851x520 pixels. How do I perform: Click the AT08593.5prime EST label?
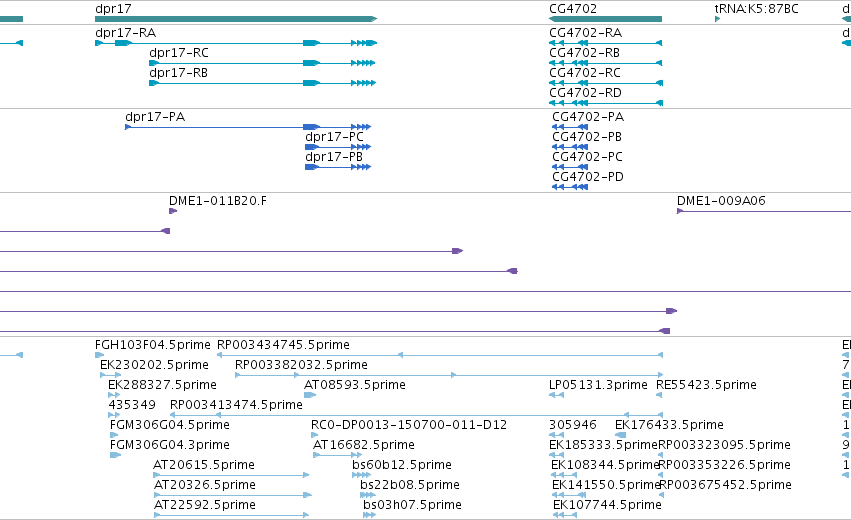[x=354, y=385]
